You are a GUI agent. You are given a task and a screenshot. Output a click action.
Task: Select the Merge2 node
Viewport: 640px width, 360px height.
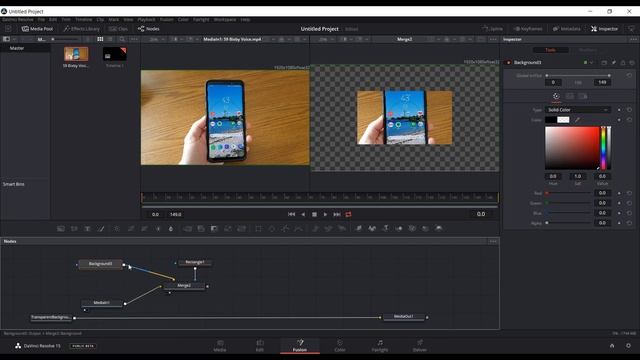click(x=184, y=286)
